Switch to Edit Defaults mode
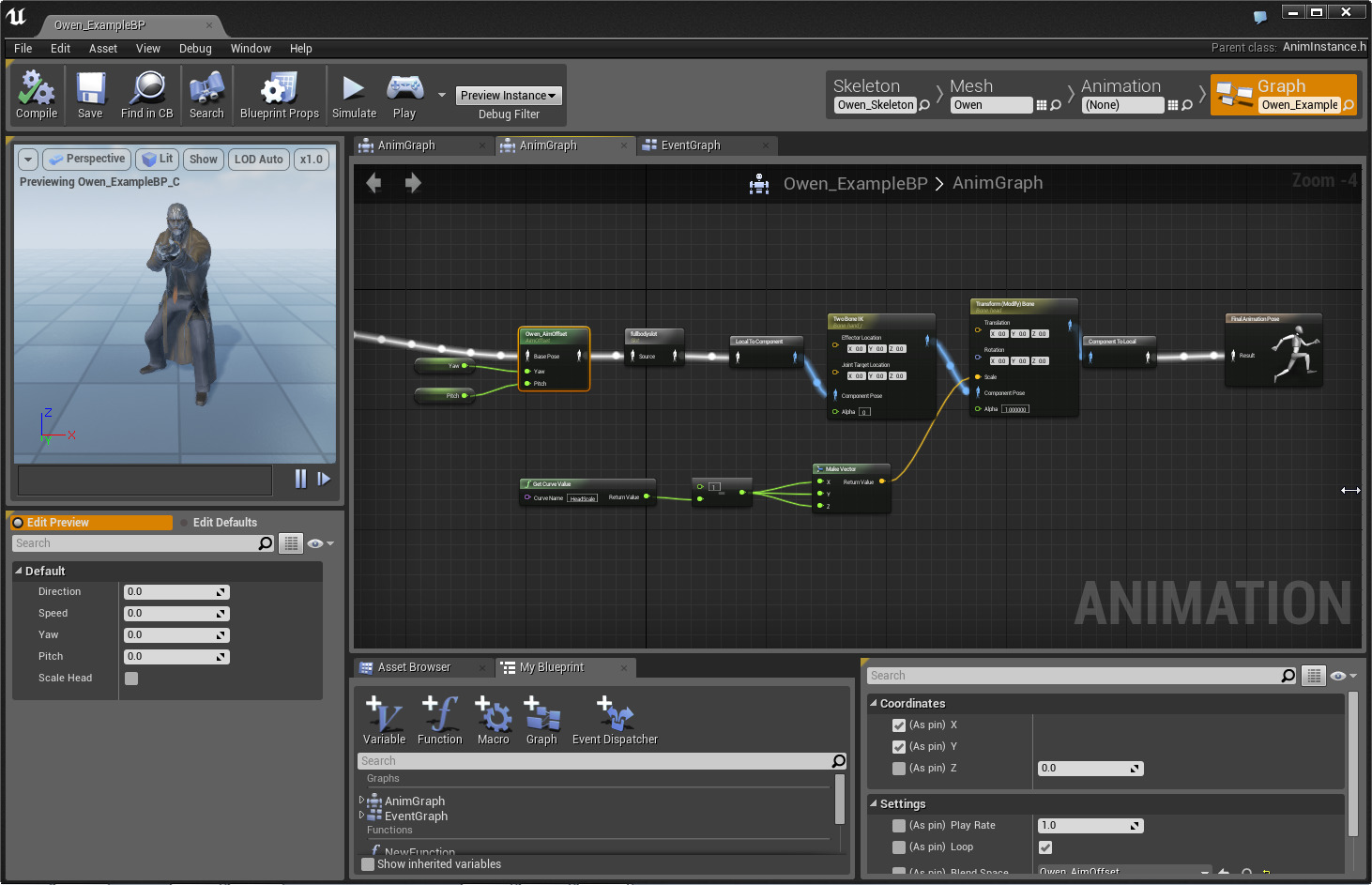The width and height of the screenshot is (1372, 885). tap(224, 523)
